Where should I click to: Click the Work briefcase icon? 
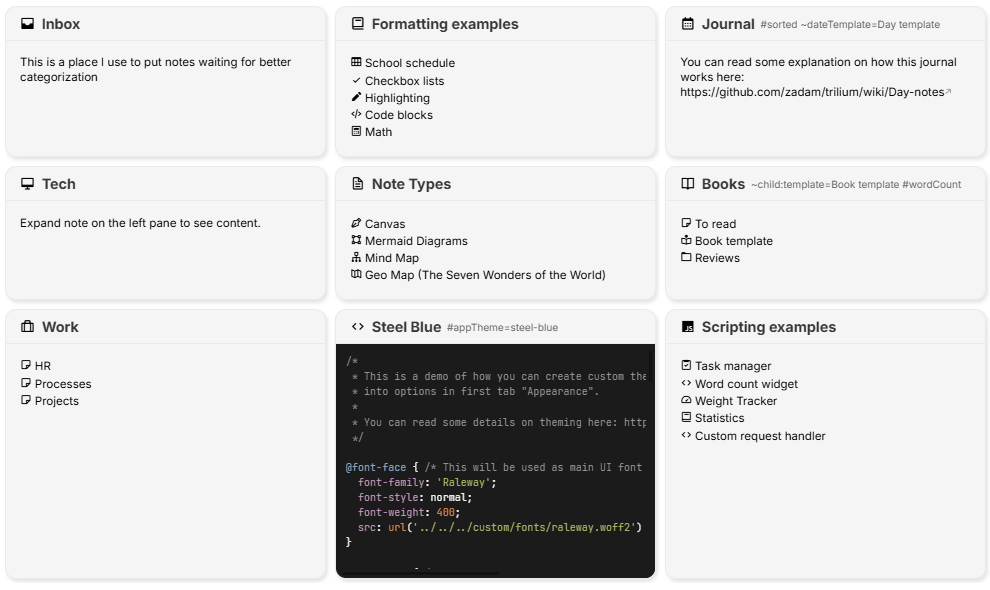(x=27, y=327)
